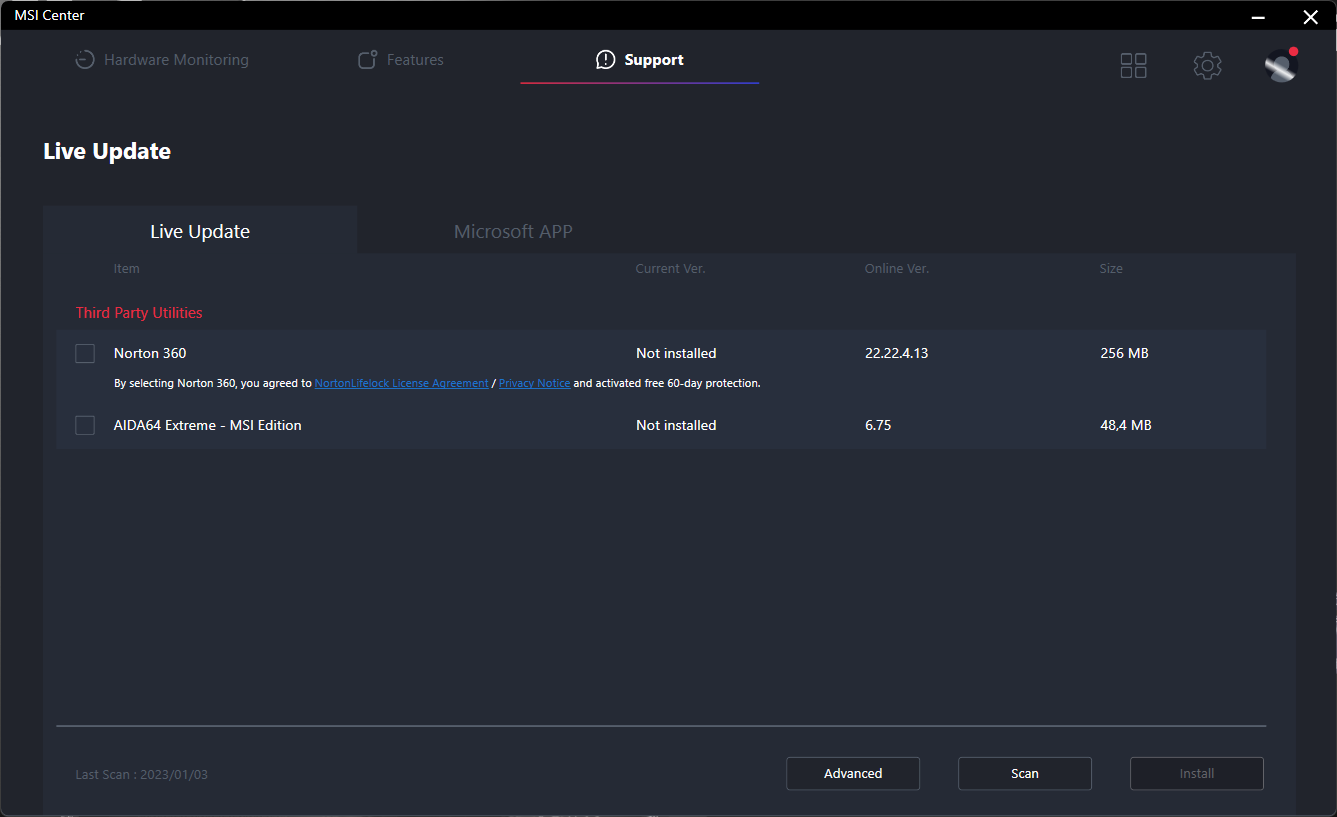Open the user profile avatar
This screenshot has height=817, width=1337.
(x=1281, y=65)
